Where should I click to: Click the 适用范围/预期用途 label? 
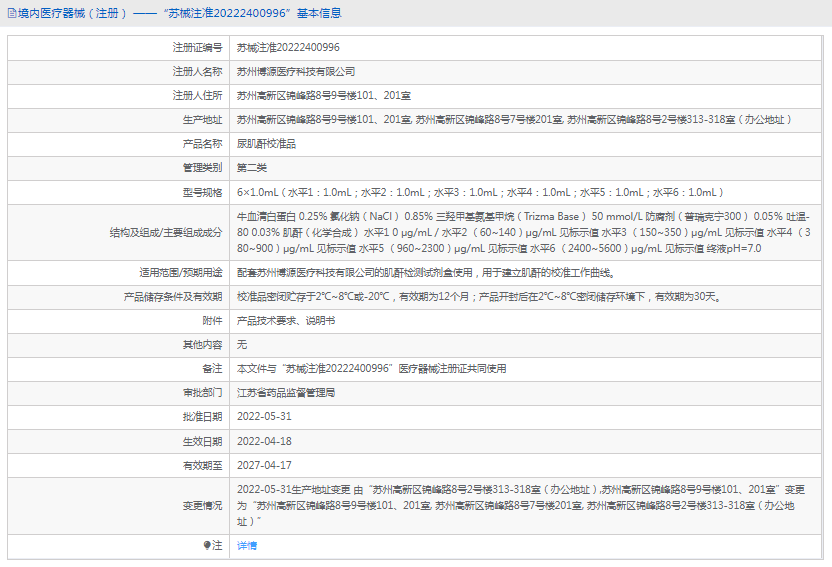click(181, 273)
